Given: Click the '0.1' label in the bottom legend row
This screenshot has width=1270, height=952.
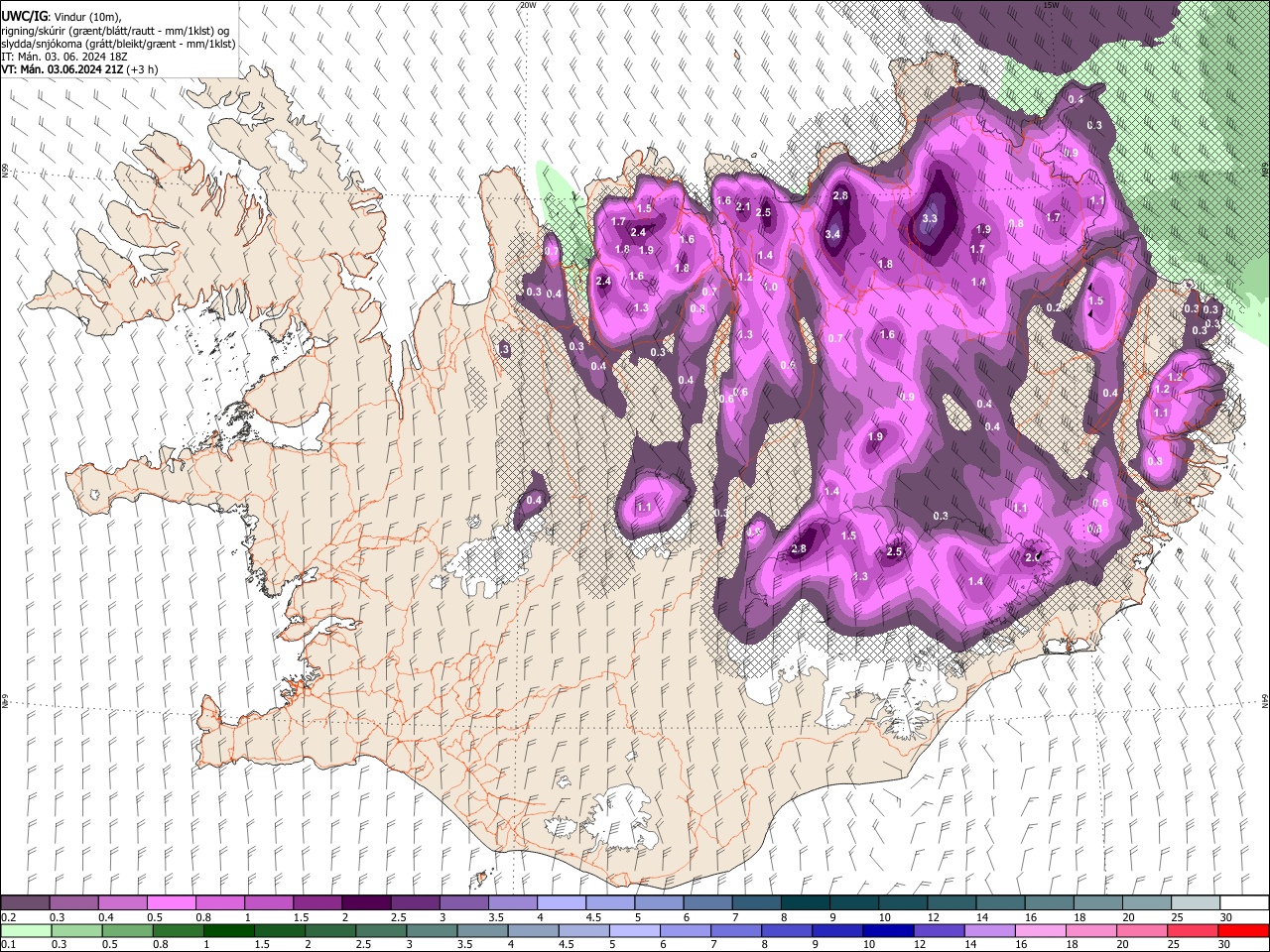Looking at the screenshot, I should pos(8,944).
